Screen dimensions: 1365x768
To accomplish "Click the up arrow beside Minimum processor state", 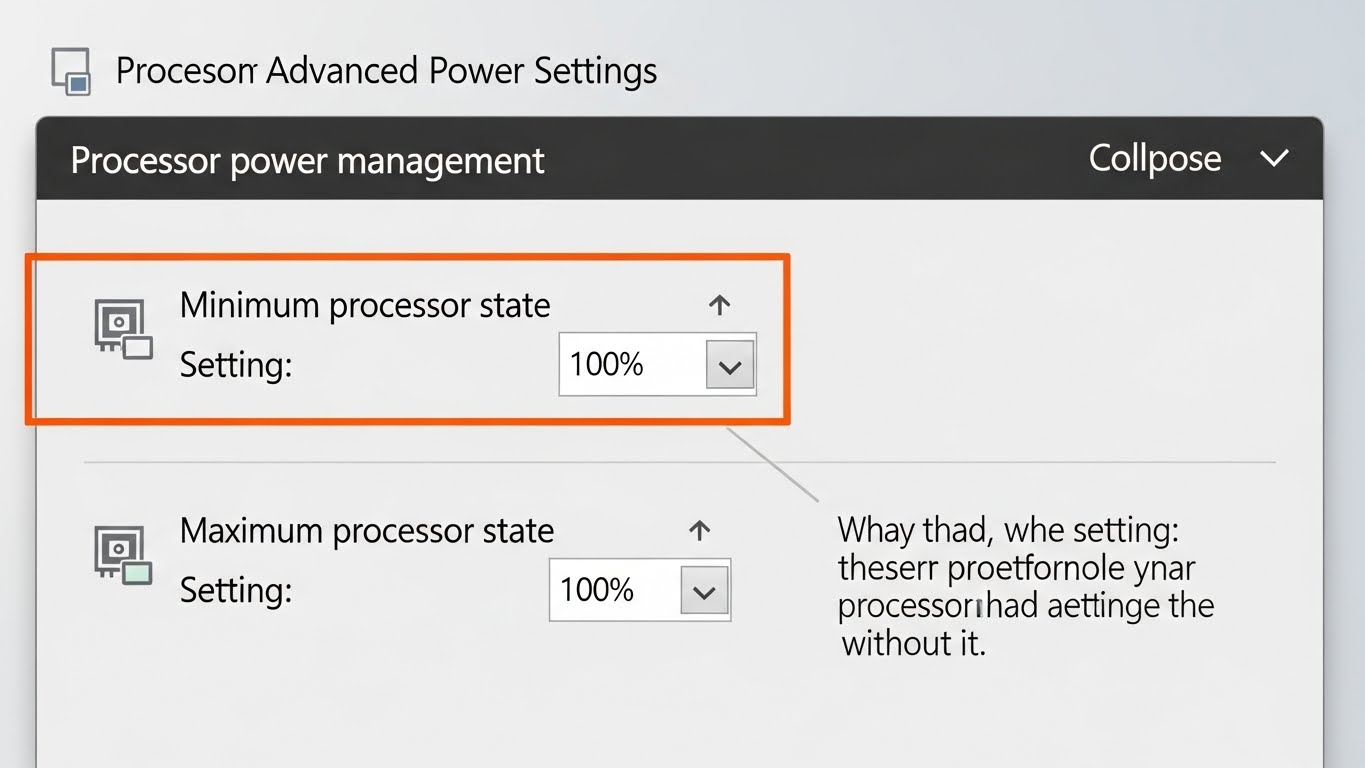I will [x=720, y=306].
